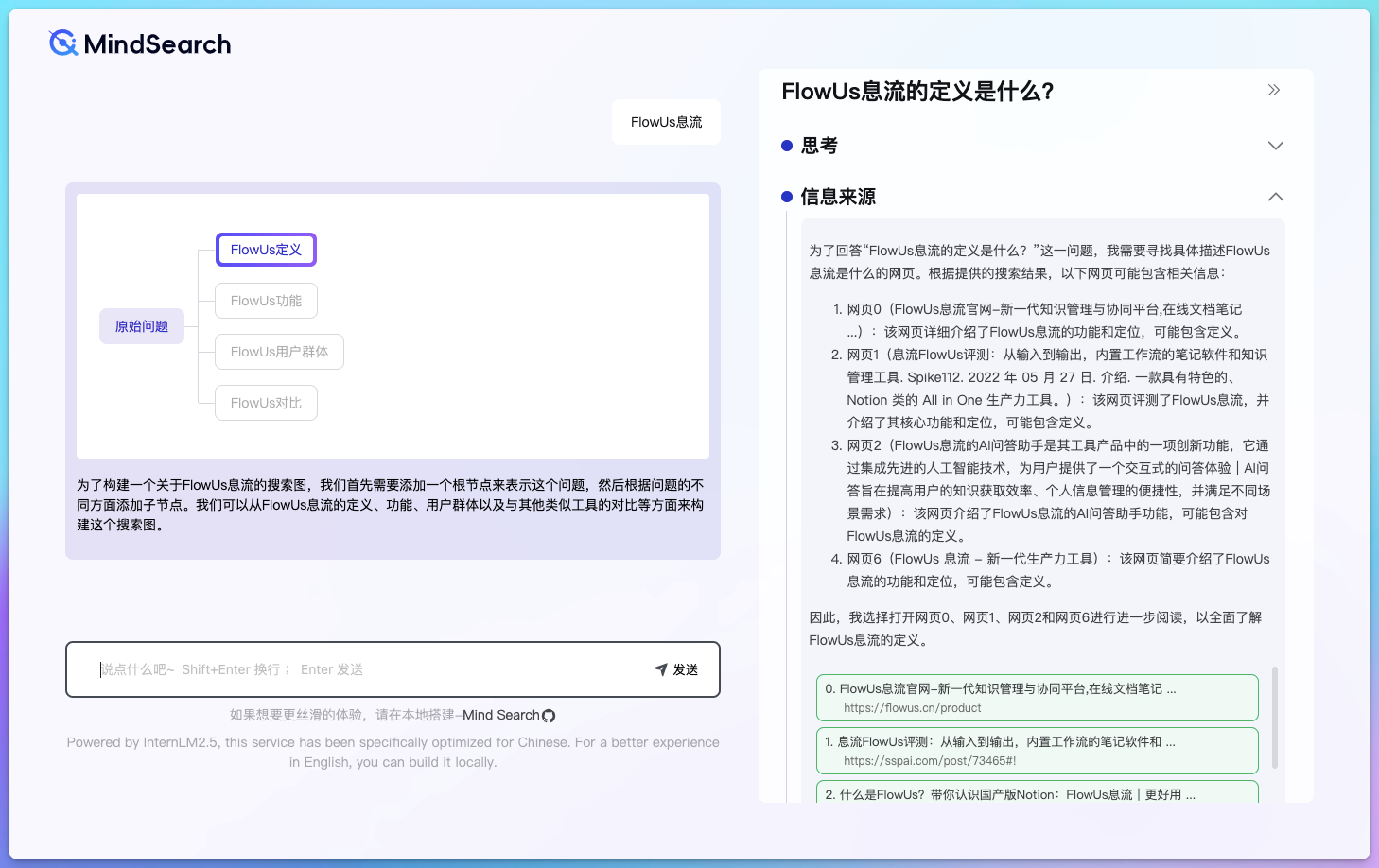Select the FlowUs用户群体 node
The width and height of the screenshot is (1379, 868).
coord(279,352)
